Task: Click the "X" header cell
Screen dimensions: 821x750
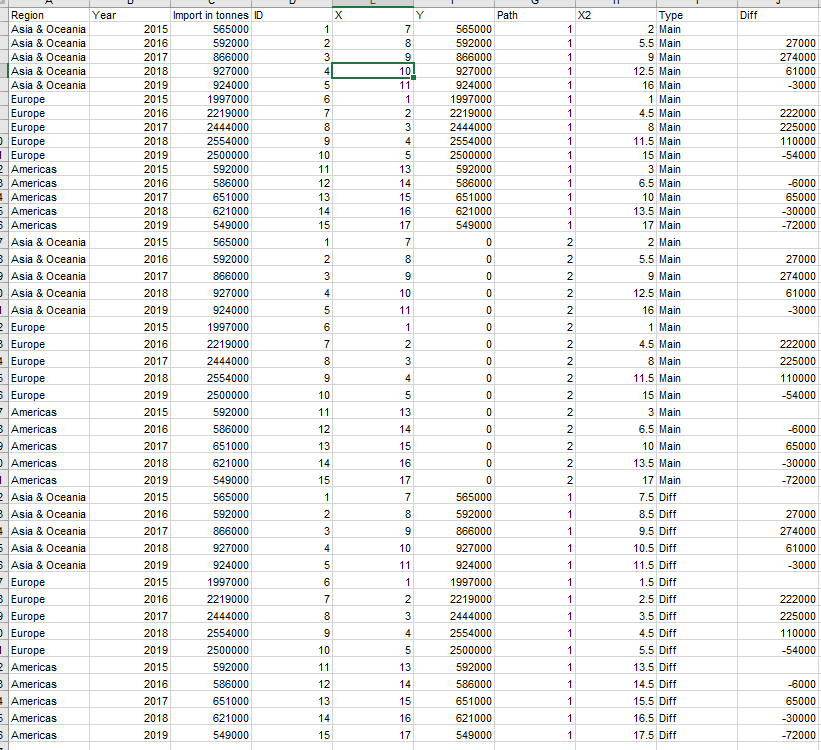Action: (x=371, y=16)
